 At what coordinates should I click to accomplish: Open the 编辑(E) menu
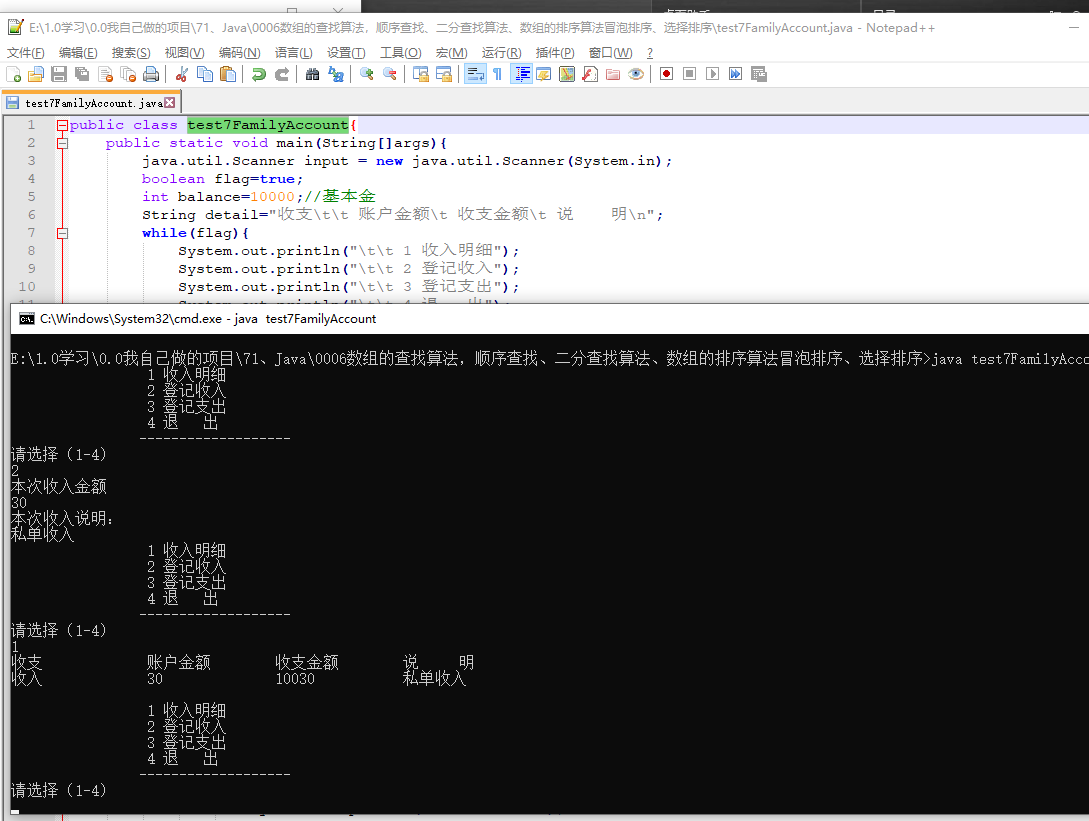pos(78,53)
